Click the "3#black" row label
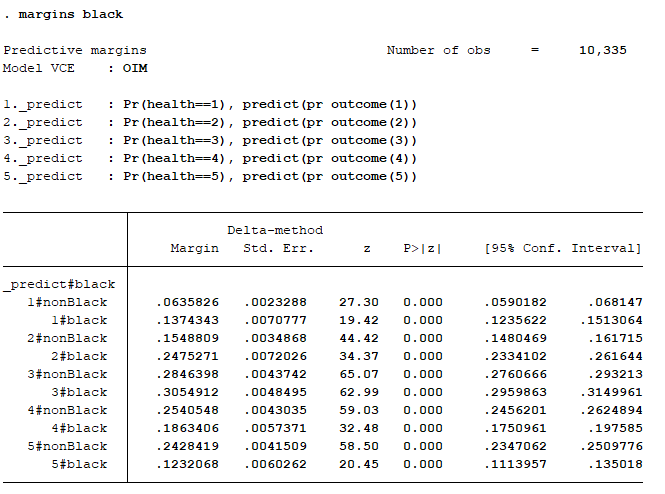 point(79,393)
